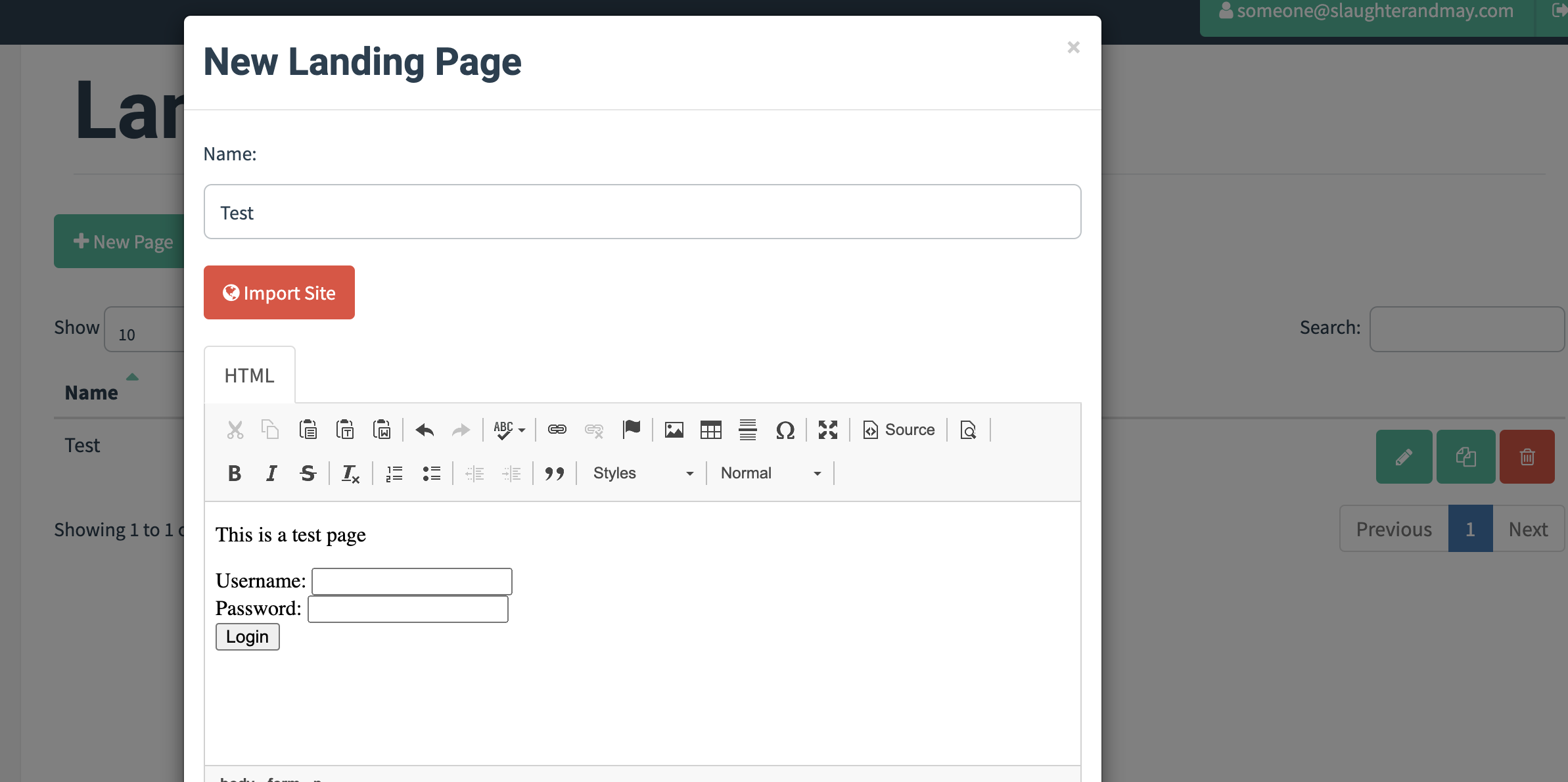Open the someone@slaughterandmay.com account menu
The image size is (1568, 782).
(1372, 11)
